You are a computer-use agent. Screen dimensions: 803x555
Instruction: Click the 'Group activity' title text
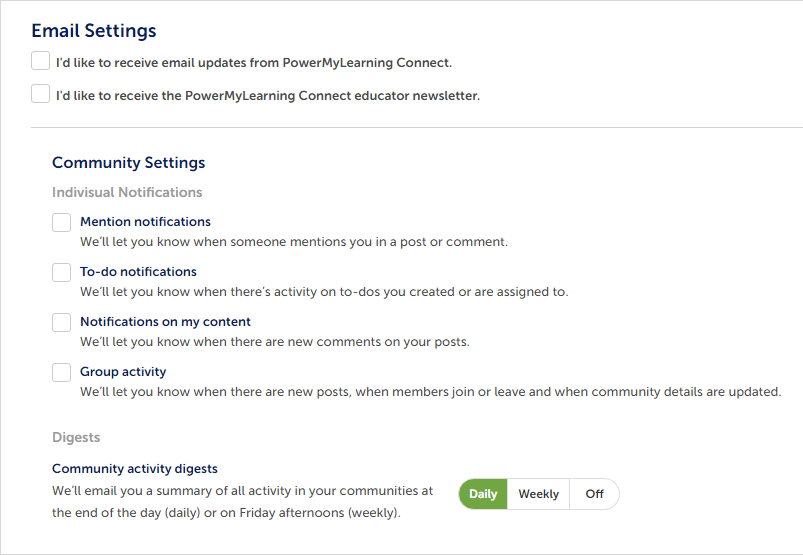[x=123, y=372]
